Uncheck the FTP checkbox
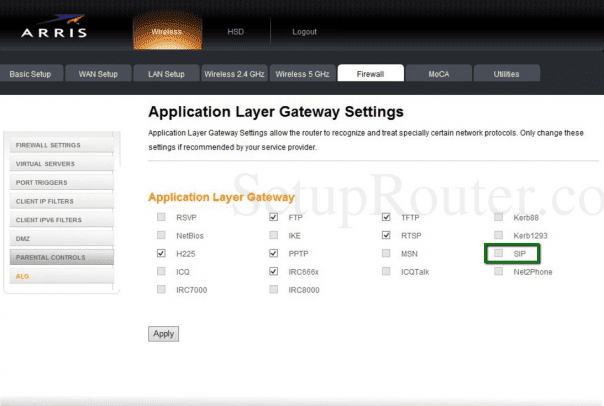Viewport: 604px width, 406px height. point(274,217)
